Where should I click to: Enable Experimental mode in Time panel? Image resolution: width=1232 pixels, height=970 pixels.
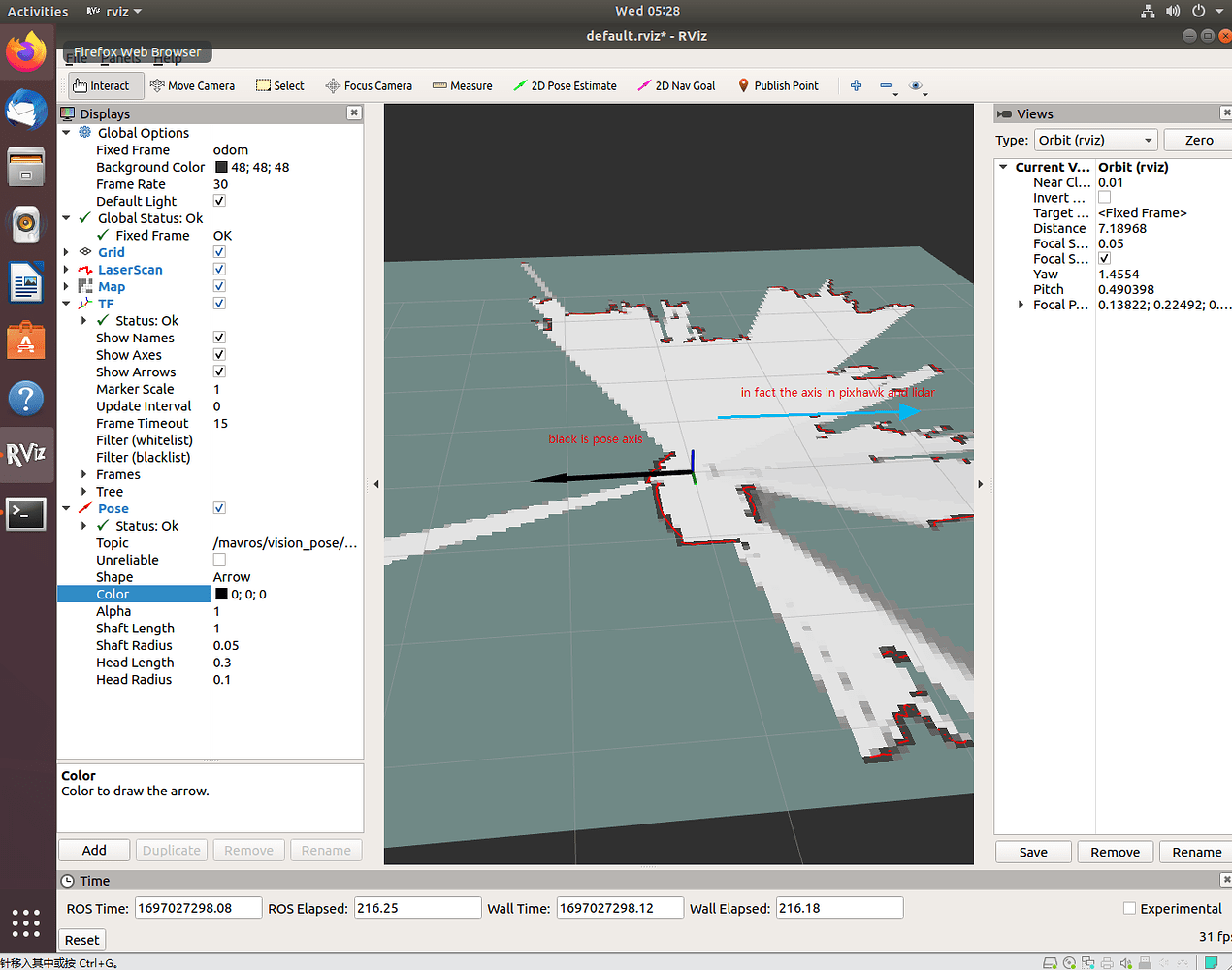pos(1129,908)
